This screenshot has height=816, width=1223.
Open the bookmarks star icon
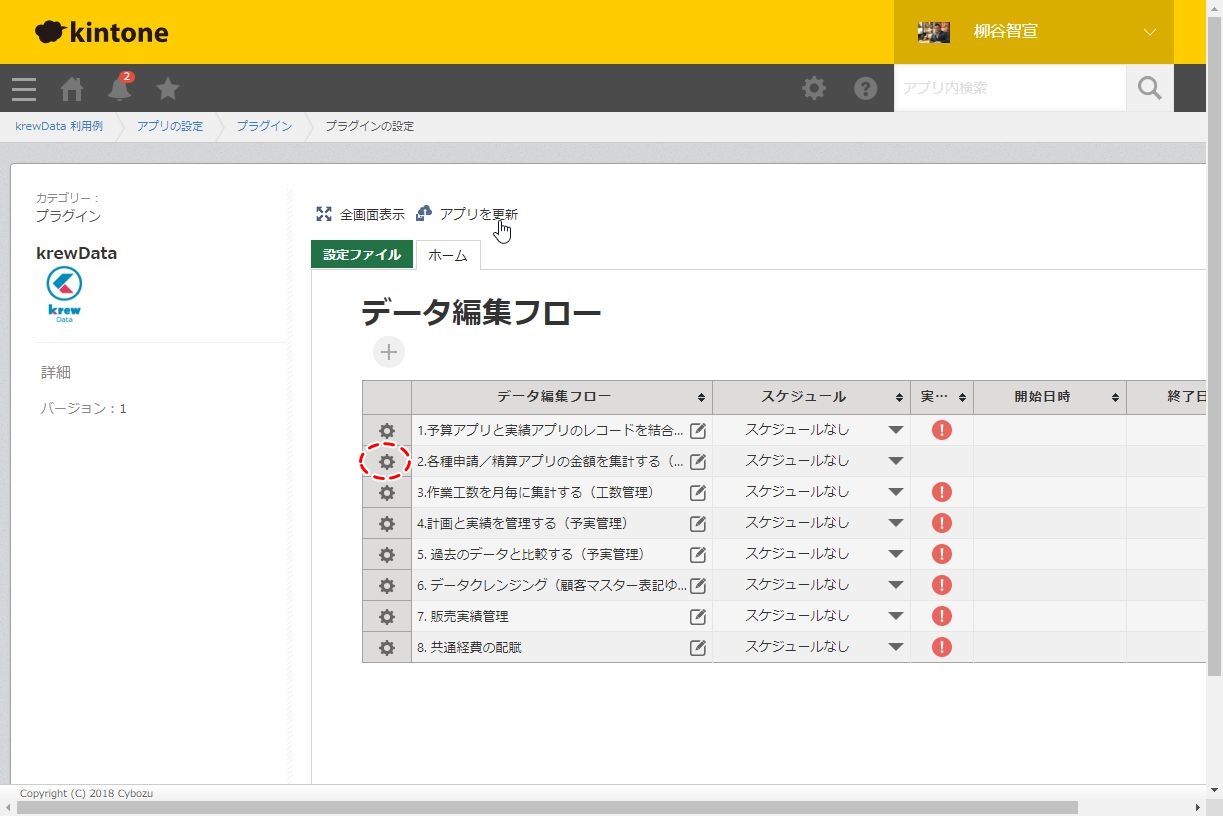tap(168, 89)
